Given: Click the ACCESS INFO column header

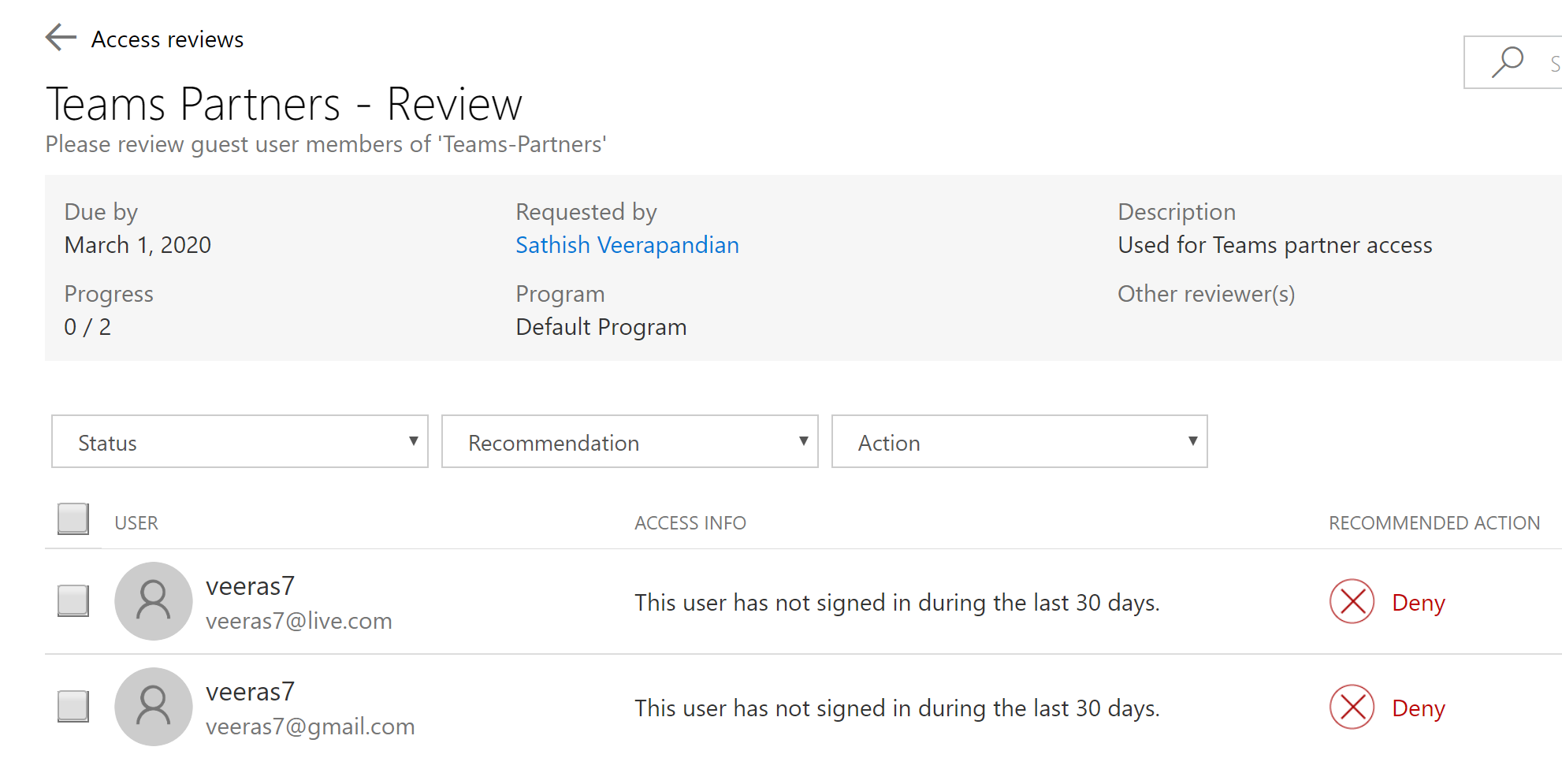Looking at the screenshot, I should click(690, 523).
